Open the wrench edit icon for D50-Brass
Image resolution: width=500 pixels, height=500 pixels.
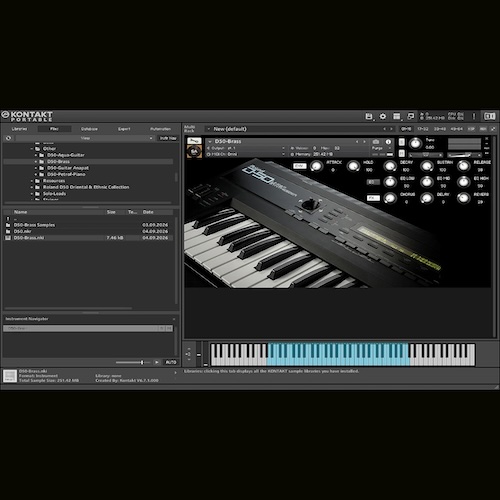[194, 141]
